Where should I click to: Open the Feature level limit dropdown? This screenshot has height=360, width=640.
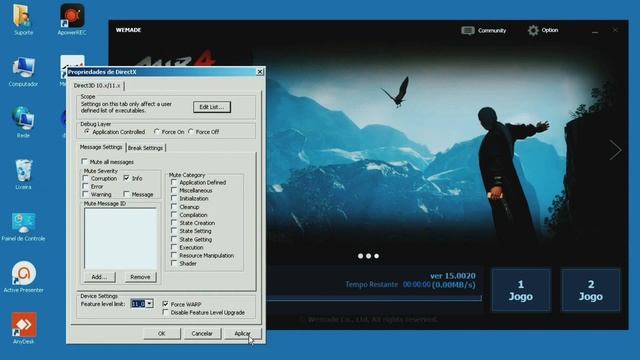click(149, 304)
